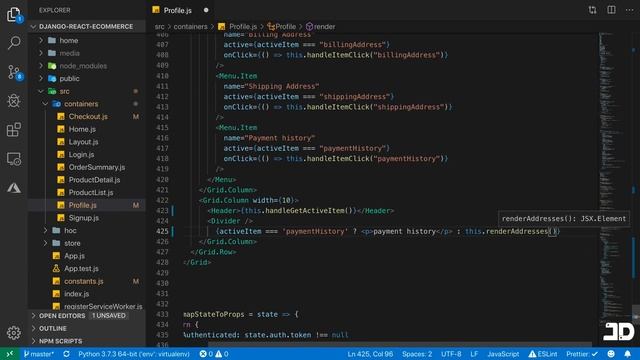Open the errors and warnings problems indicator
The width and height of the screenshot is (640, 360).
coord(213,354)
